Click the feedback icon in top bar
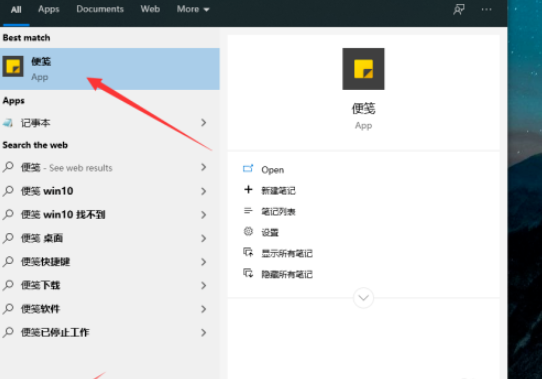 tap(459, 9)
